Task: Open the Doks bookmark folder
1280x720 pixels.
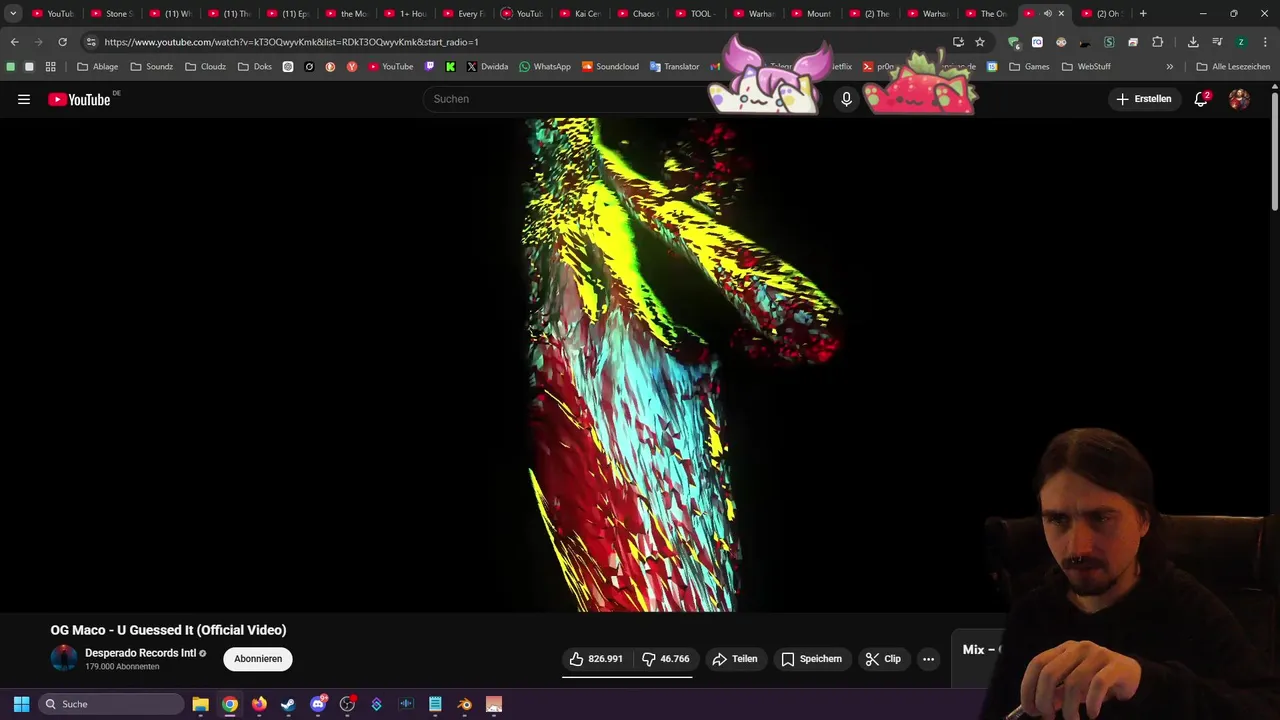Action: pos(254,66)
